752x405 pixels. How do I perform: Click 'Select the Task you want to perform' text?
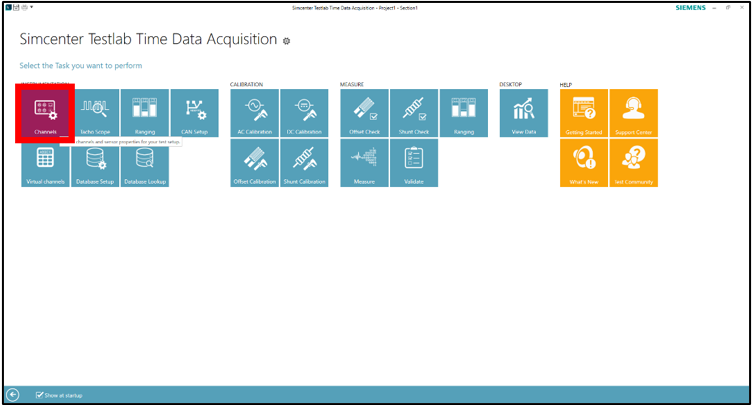81,66
